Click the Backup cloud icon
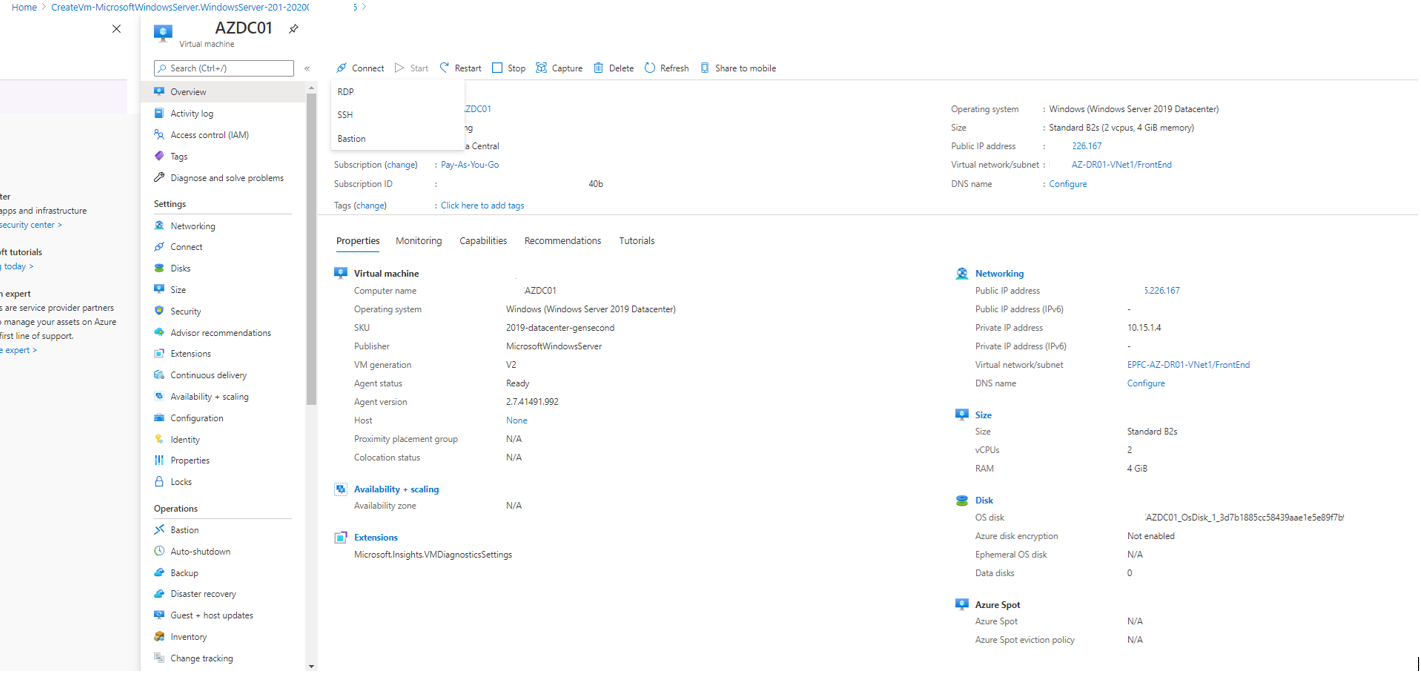This screenshot has height=675, width=1421. point(159,573)
